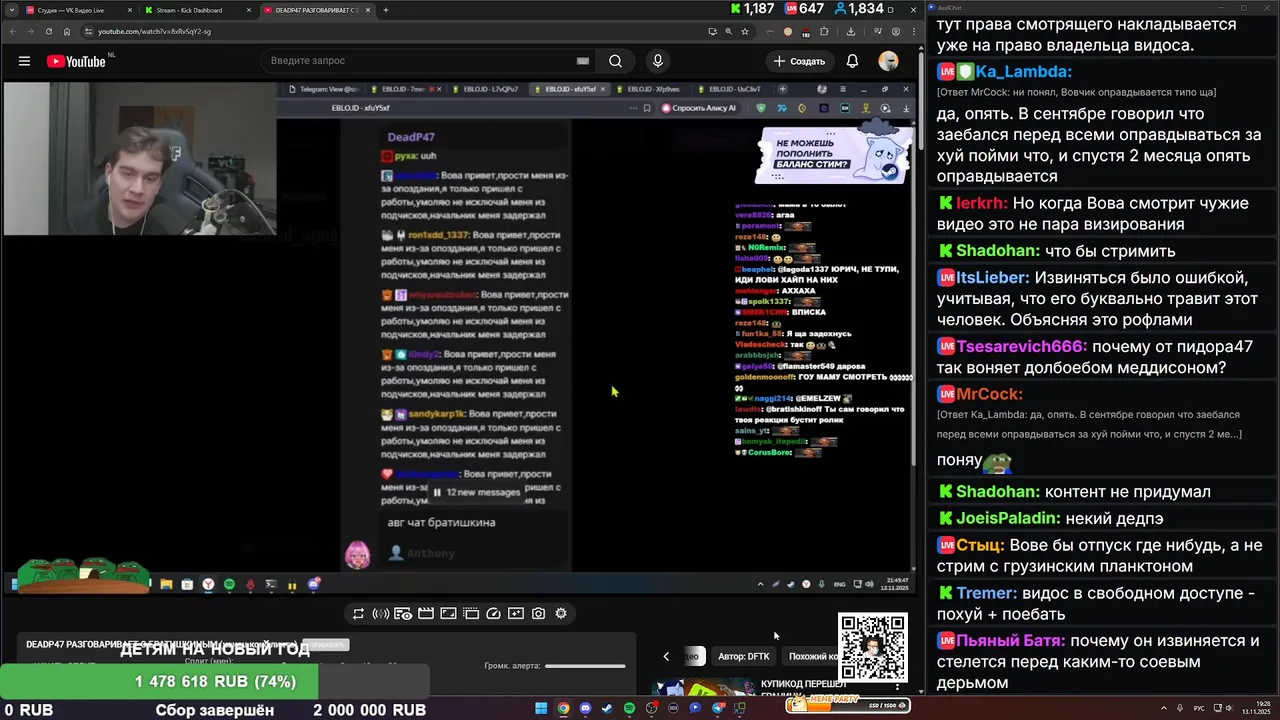Click the 'Автор: DFTK' filter chip

point(744,657)
